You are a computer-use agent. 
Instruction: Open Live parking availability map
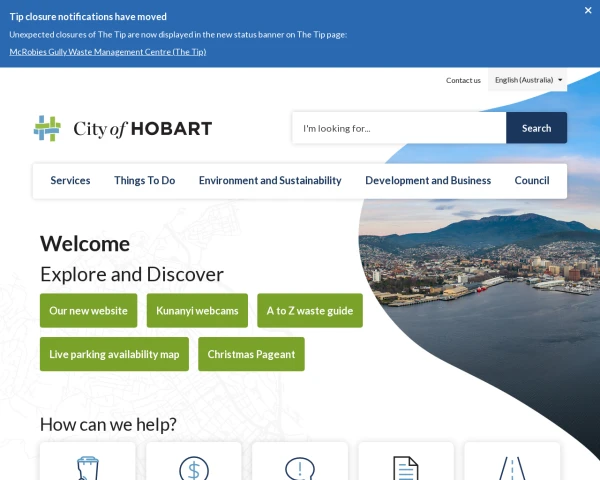[x=114, y=354]
